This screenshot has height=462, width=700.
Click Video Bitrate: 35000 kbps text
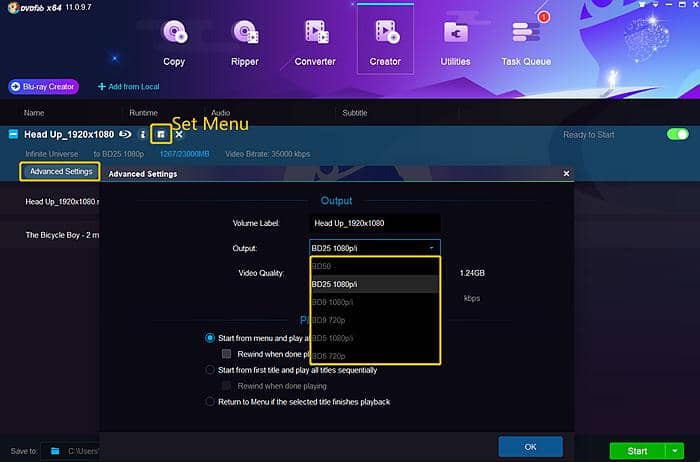coord(267,154)
